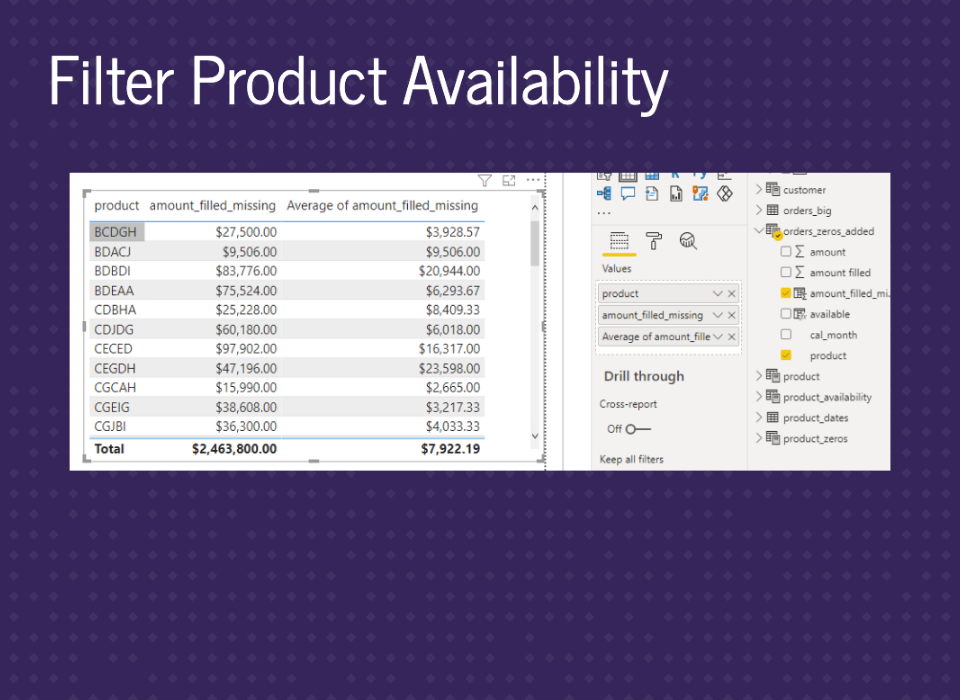This screenshot has height=700, width=960.
Task: Open the dropdown for Average of amount_filled_missing field
Action: point(718,337)
